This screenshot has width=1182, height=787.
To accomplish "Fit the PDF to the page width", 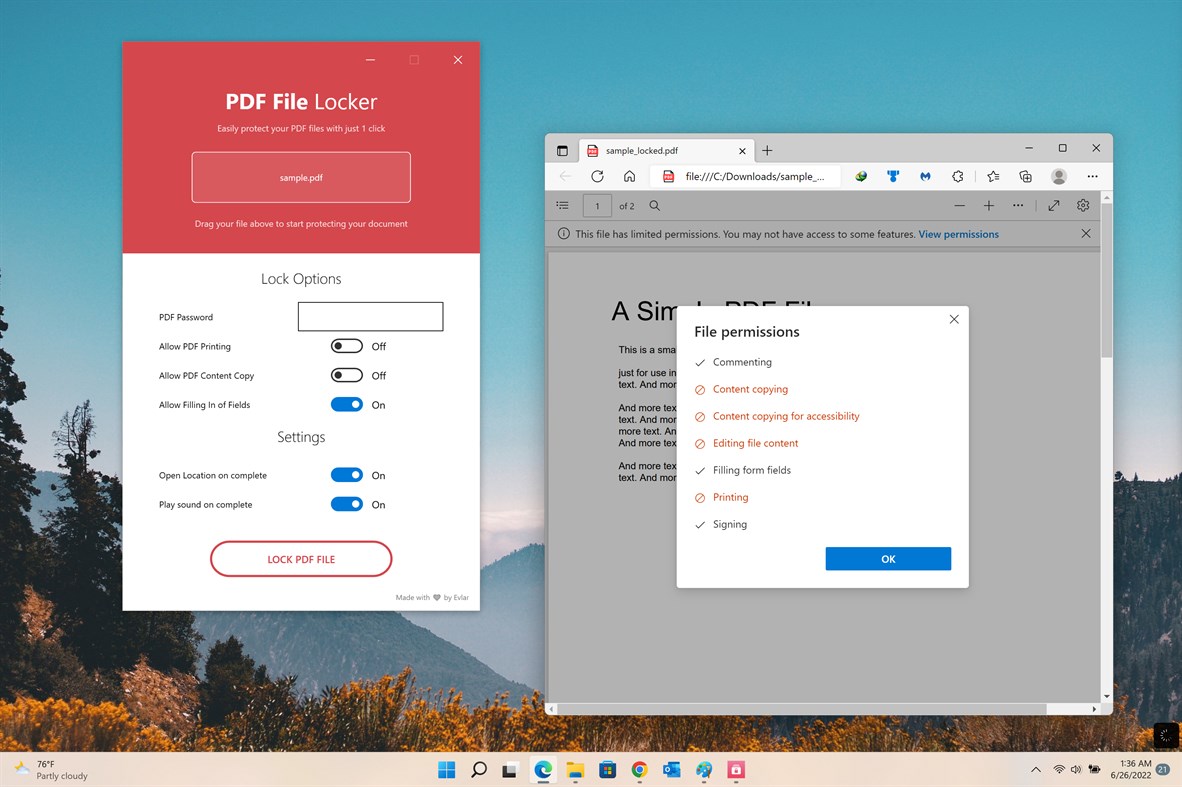I will 1053,205.
